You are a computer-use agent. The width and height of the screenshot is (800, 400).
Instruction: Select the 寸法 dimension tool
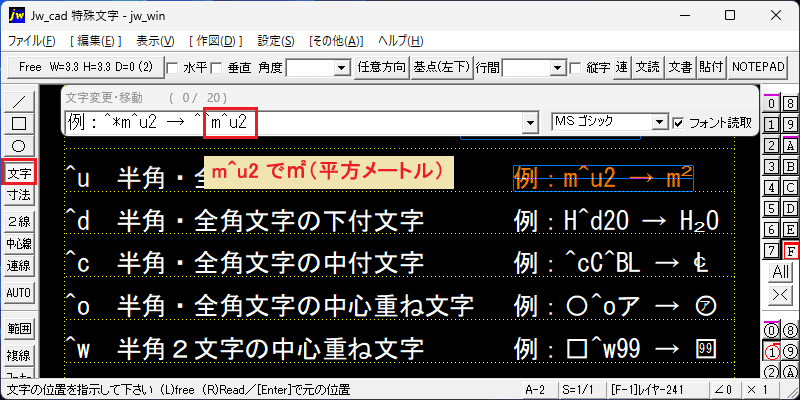(x=19, y=195)
